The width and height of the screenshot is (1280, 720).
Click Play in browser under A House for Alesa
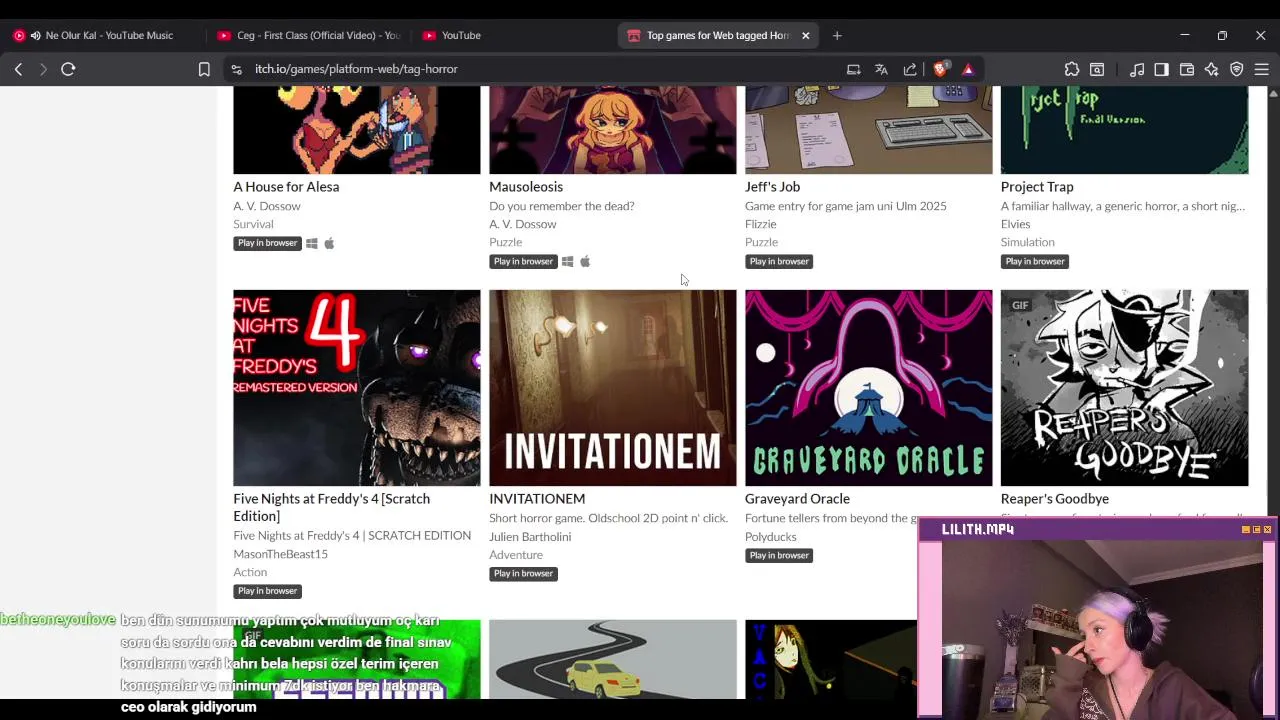point(267,243)
